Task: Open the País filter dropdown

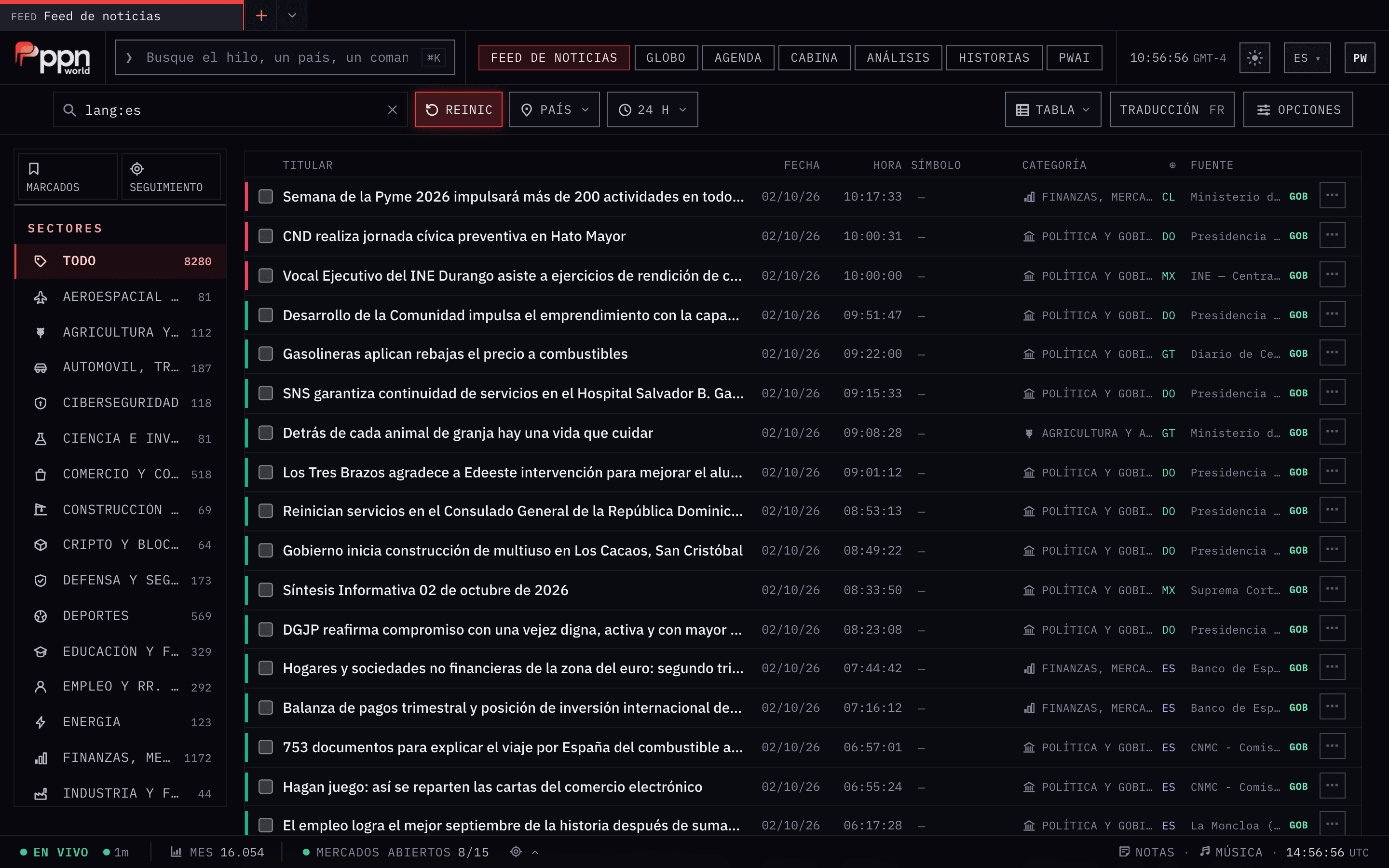Action: [555, 109]
